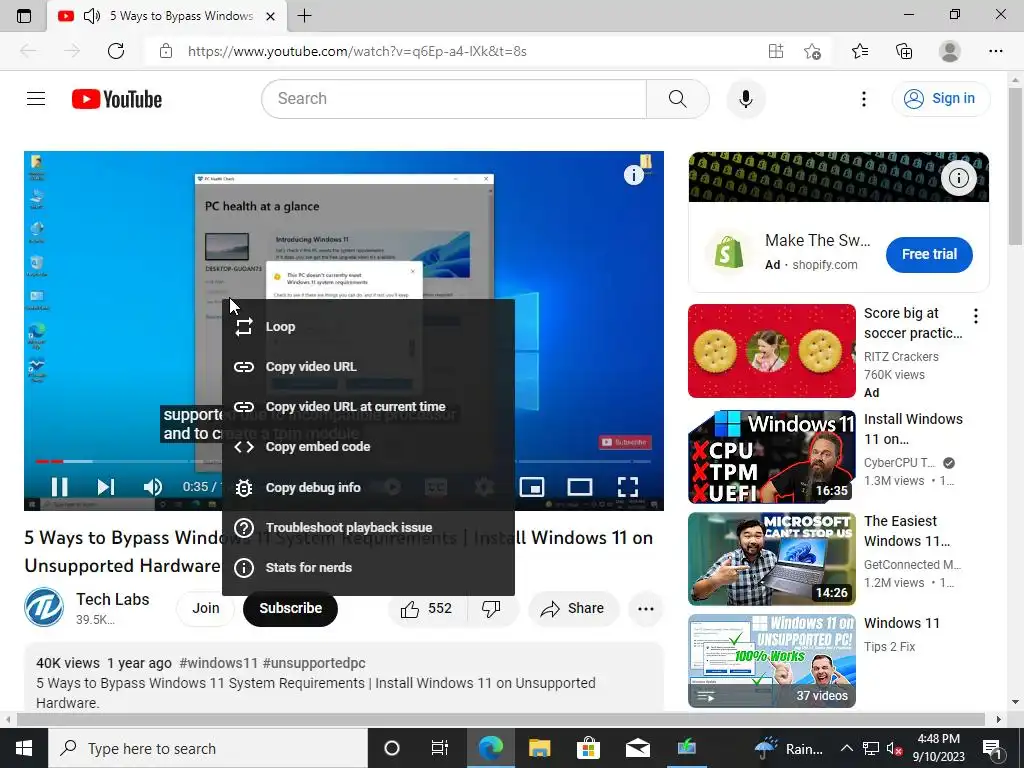This screenshot has width=1024, height=768.
Task: Open Microsoft Store from the taskbar
Action: [588, 748]
